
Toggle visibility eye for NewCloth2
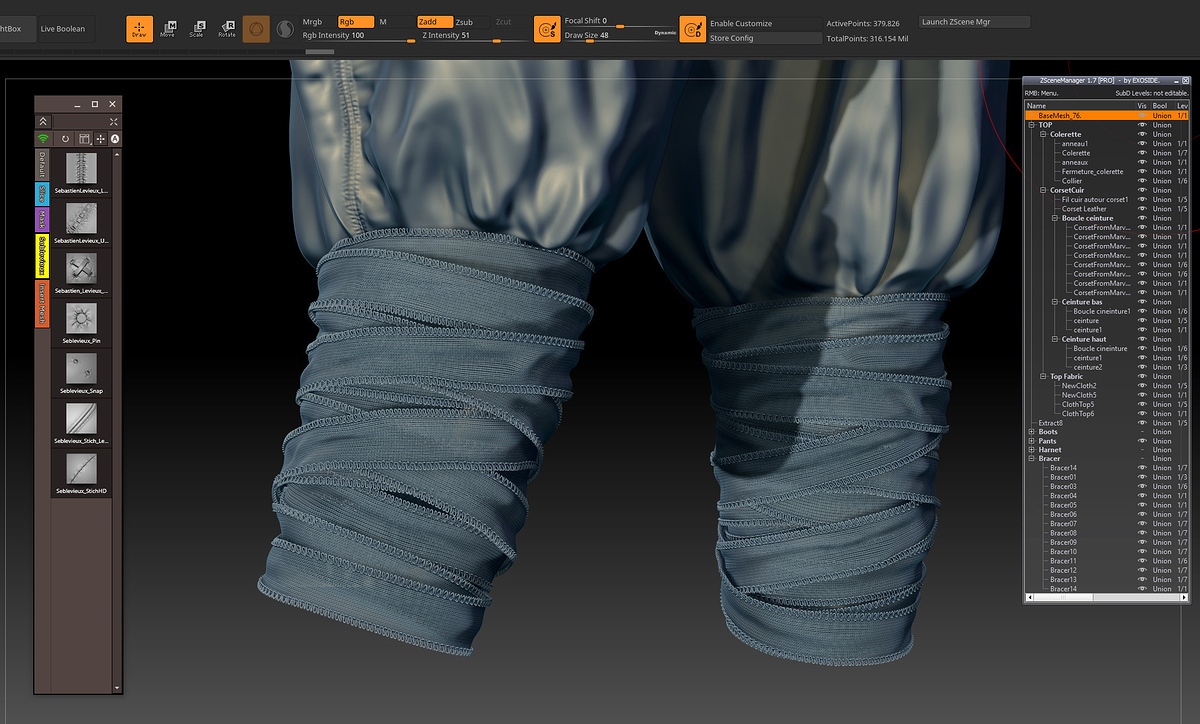pyautogui.click(x=1142, y=385)
